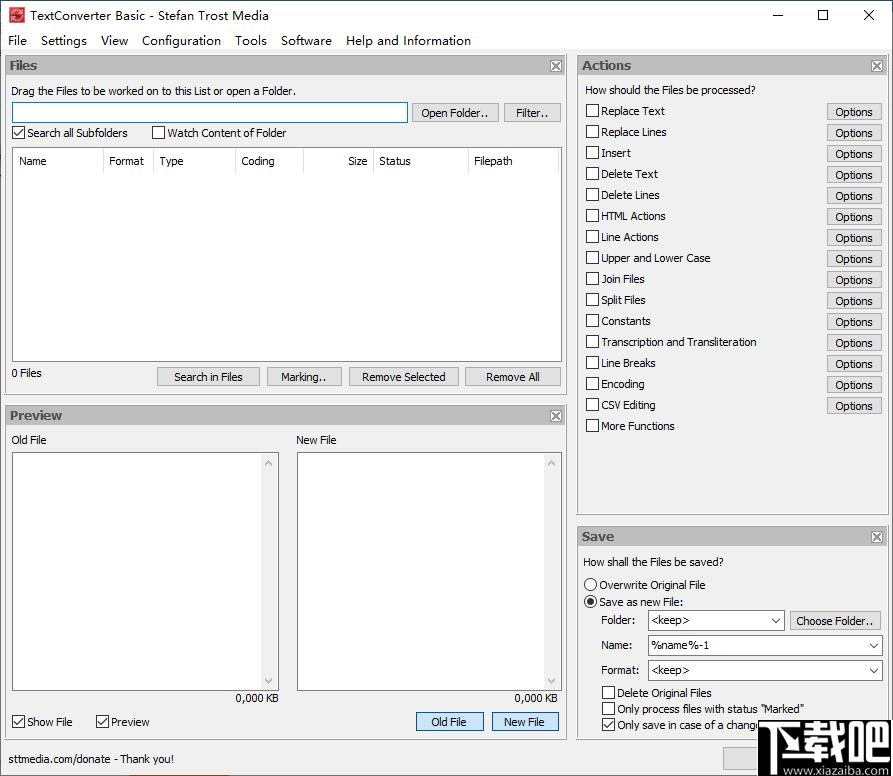Open Options for Replace Text
The image size is (893, 776).
click(854, 112)
